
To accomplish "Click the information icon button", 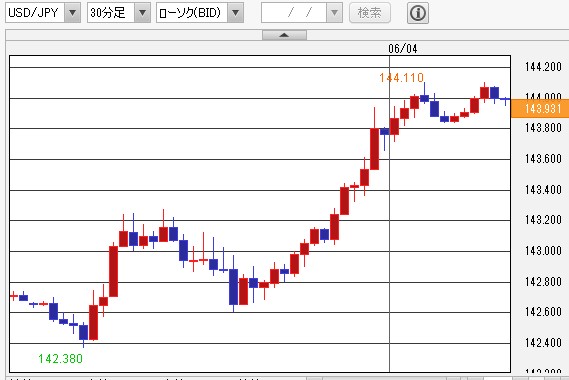I will pos(418,13).
